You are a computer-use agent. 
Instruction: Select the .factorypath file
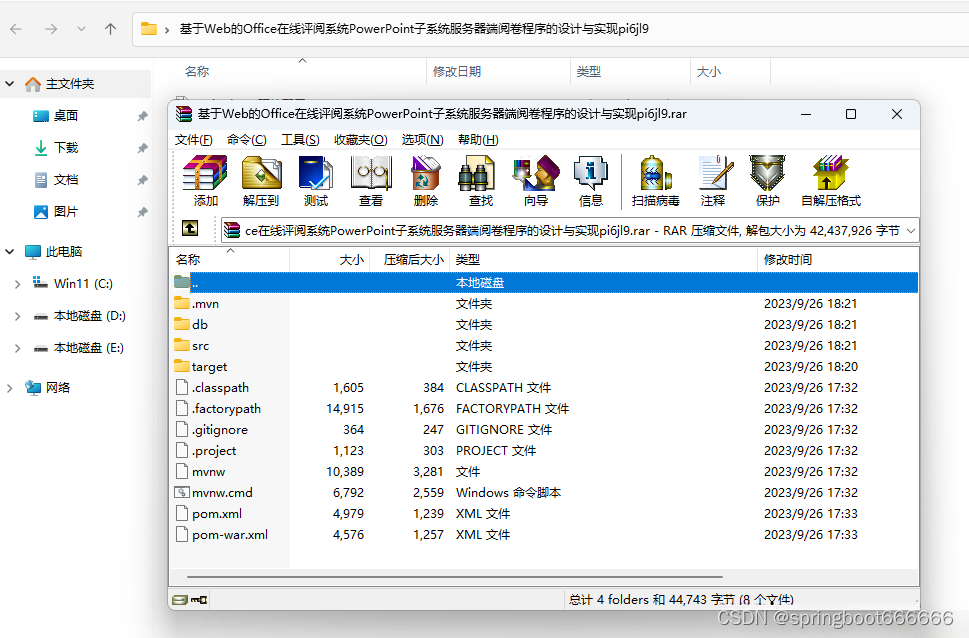point(544,409)
